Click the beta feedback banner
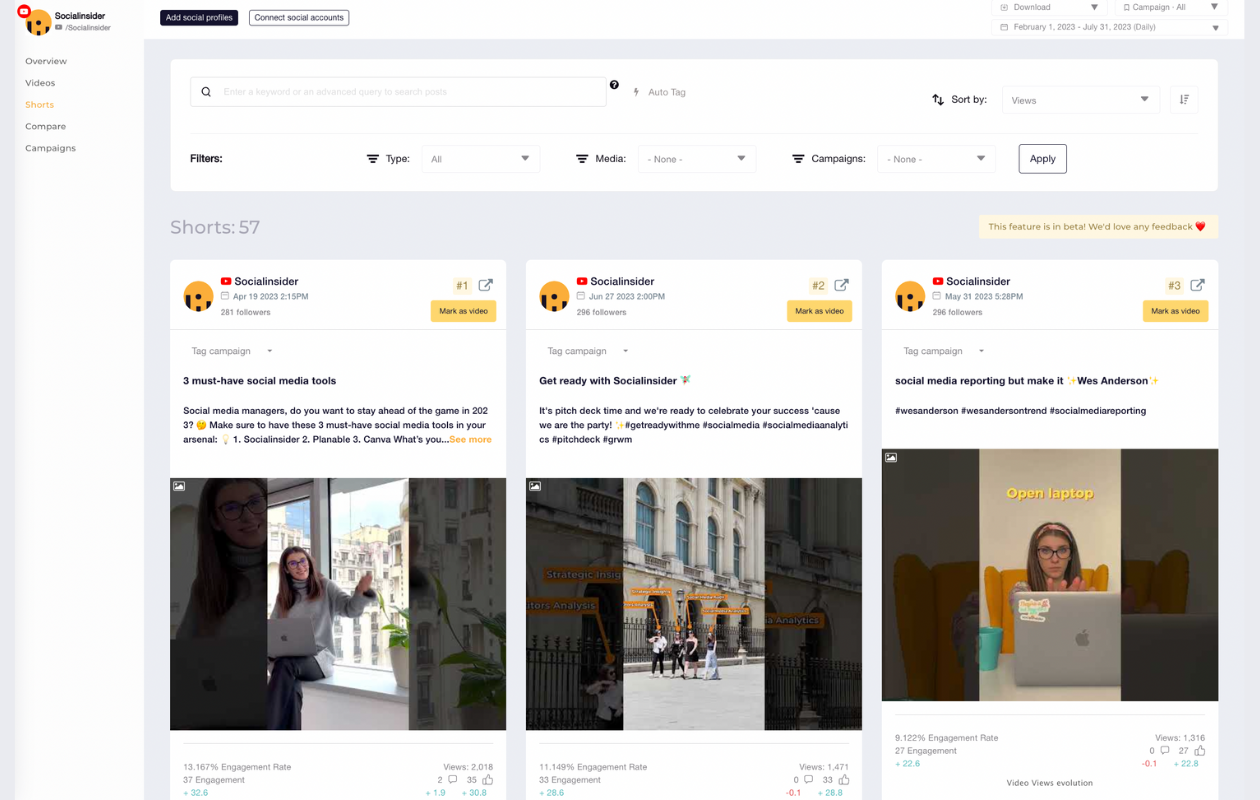This screenshot has height=800, width=1260. pyautogui.click(x=1098, y=227)
